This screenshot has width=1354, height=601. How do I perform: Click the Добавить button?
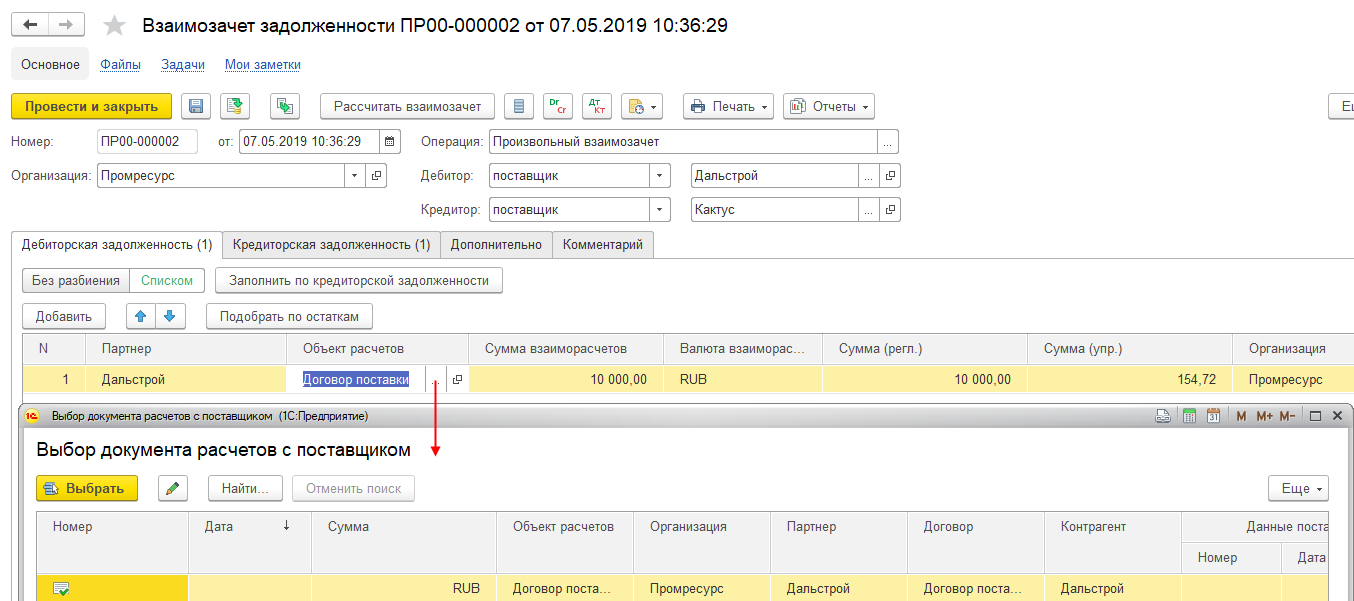64,316
